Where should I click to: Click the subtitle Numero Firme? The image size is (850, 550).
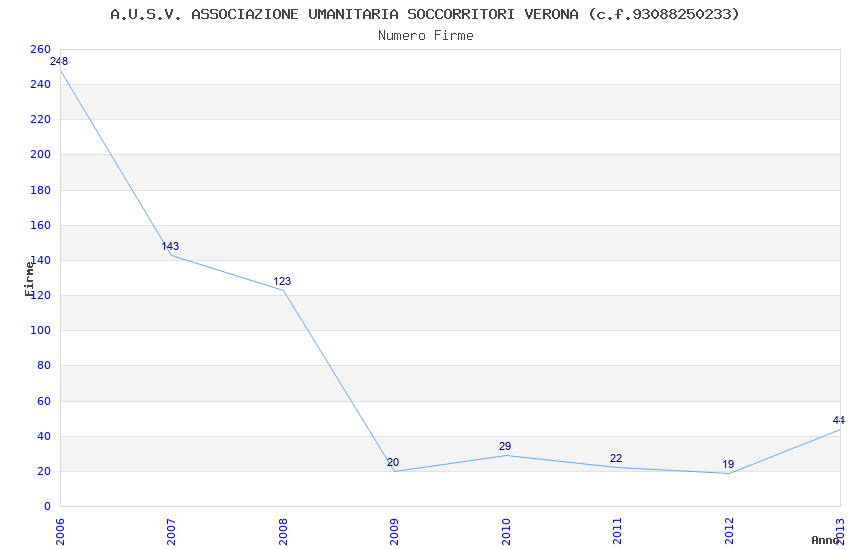(426, 35)
